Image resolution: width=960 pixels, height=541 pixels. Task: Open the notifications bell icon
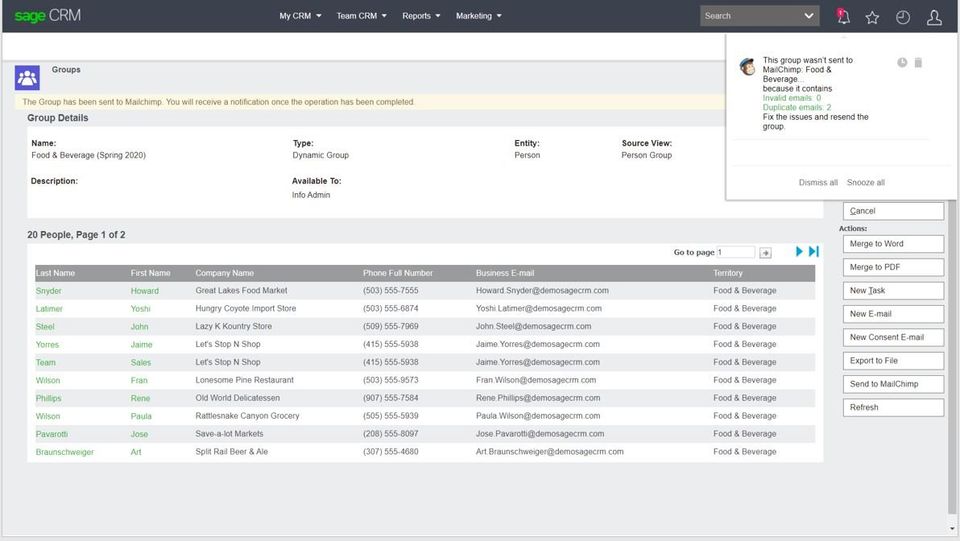(843, 17)
